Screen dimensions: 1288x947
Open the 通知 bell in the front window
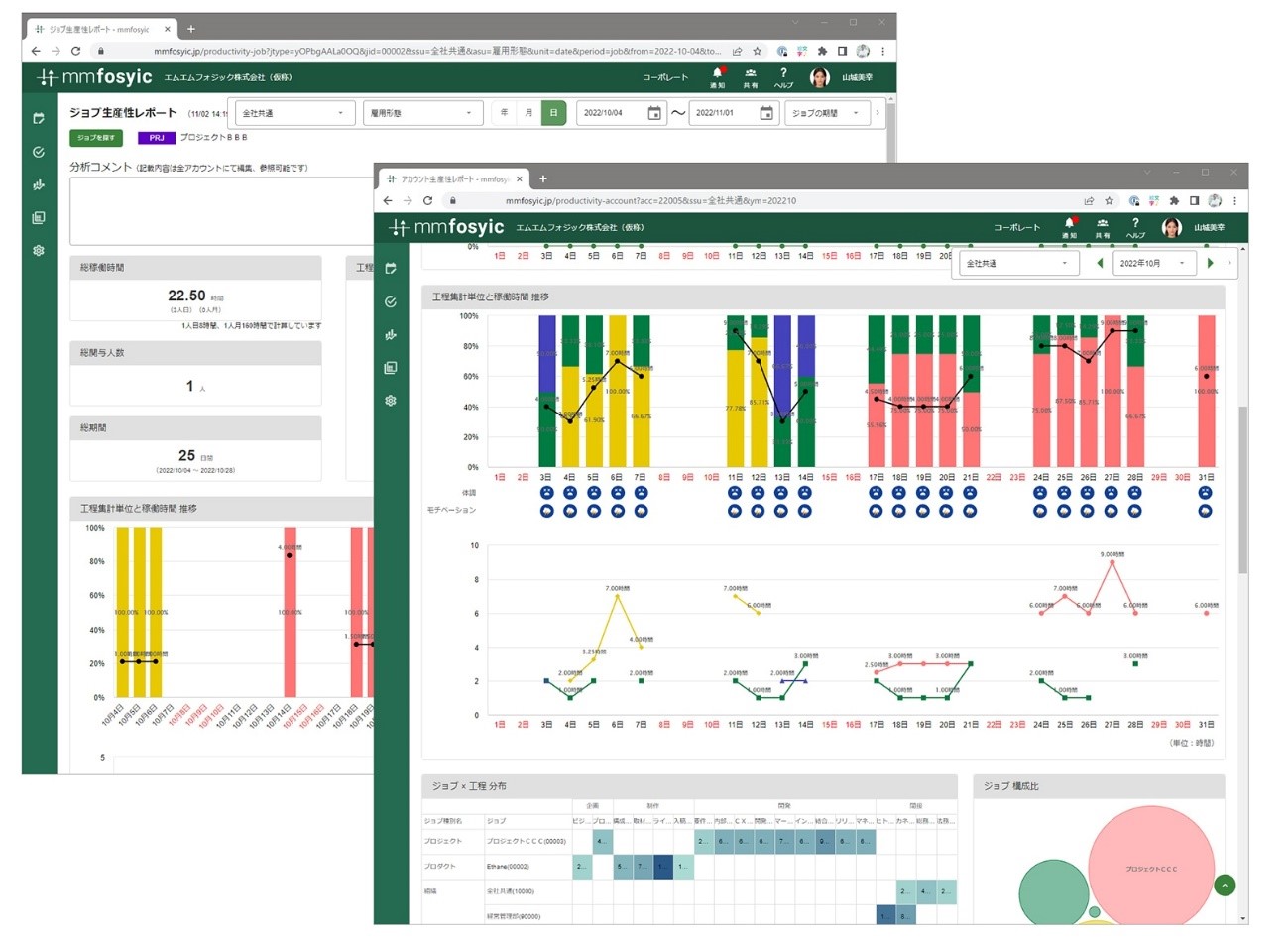coord(1069,227)
